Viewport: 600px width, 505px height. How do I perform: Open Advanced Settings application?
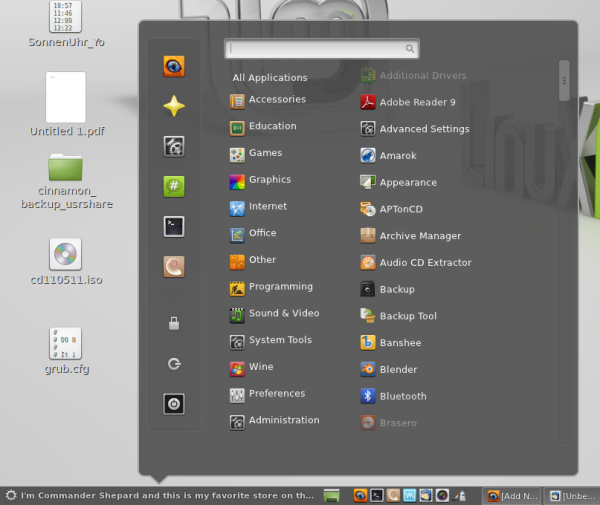pos(415,129)
